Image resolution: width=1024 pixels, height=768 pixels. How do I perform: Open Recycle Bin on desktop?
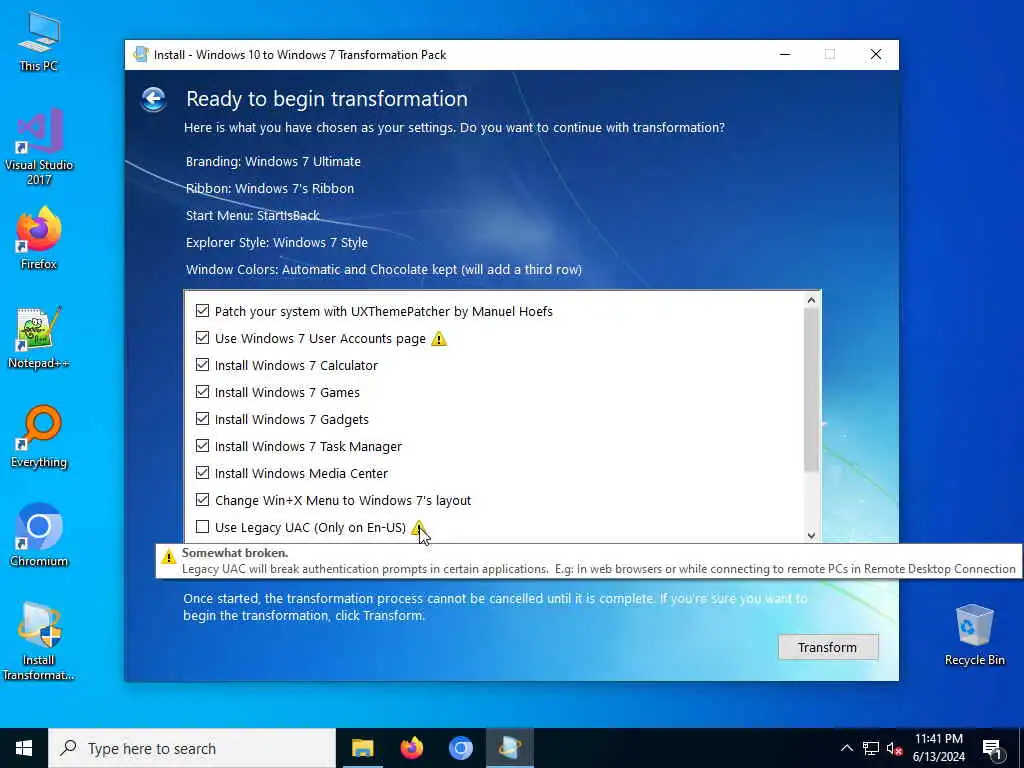tap(974, 635)
